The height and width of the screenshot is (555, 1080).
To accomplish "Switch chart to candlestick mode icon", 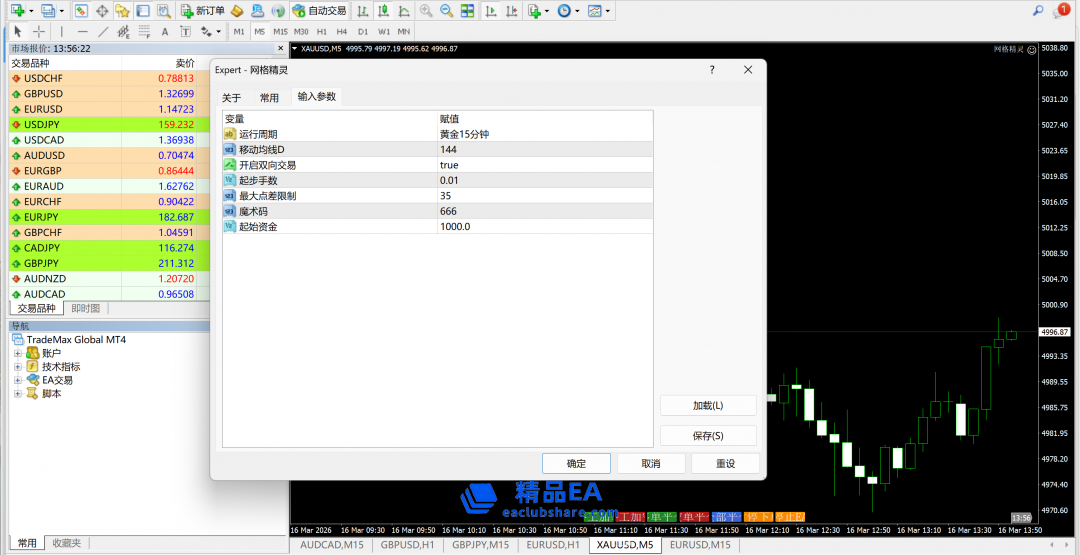I will [x=381, y=11].
